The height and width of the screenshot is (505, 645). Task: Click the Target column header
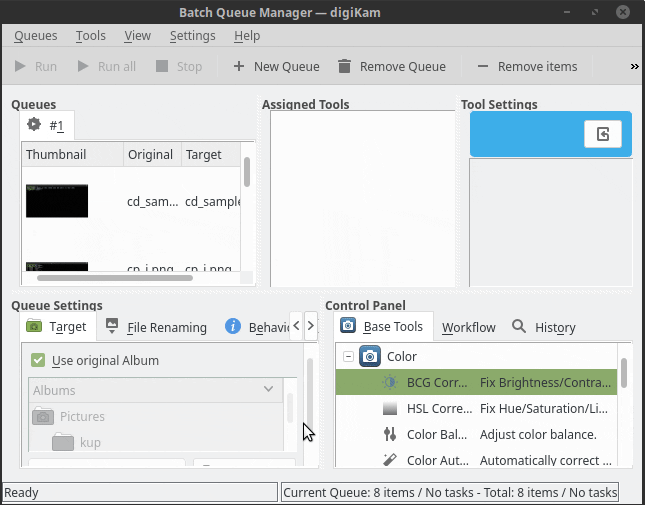211,155
